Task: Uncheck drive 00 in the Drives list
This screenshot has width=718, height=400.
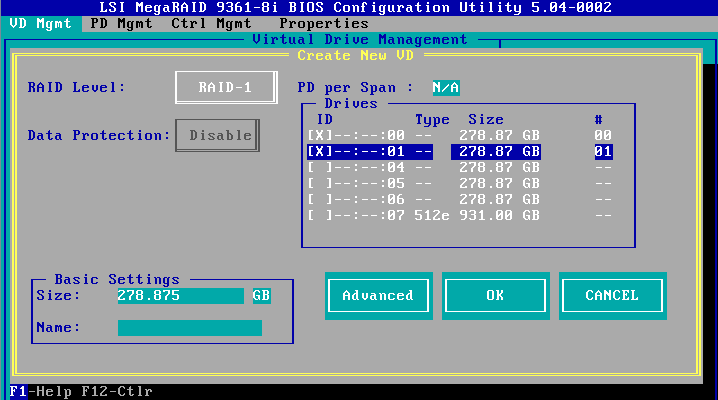Action: click(319, 135)
